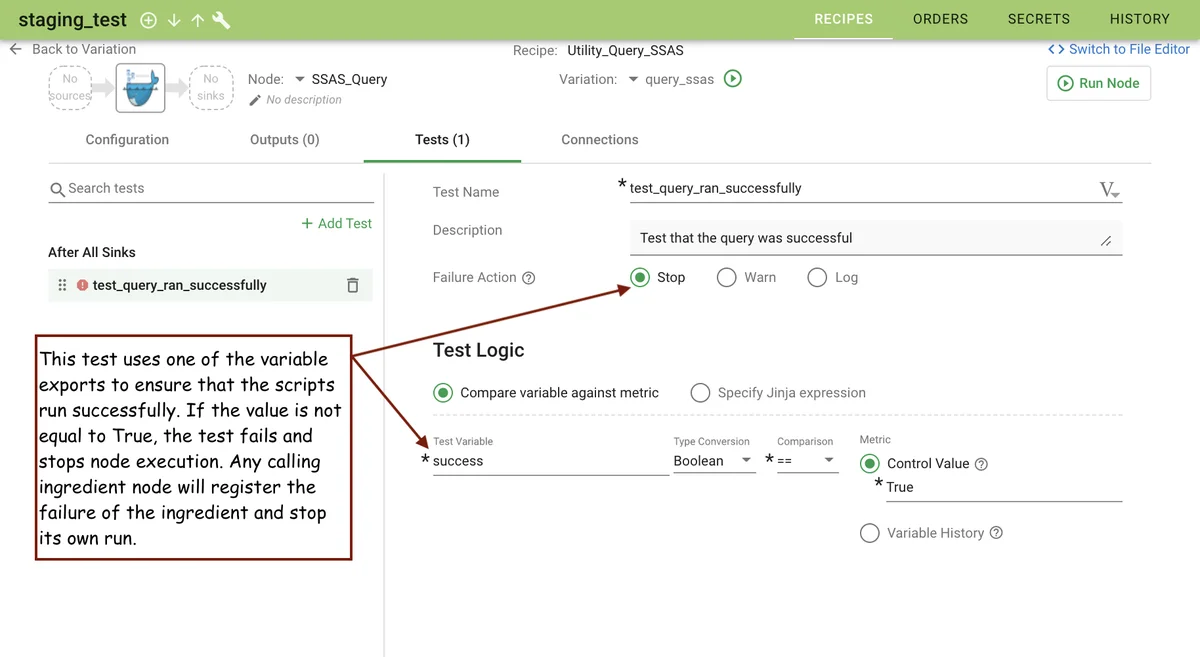1200x657 pixels.
Task: Click the Failure Action help icon
Action: [529, 278]
